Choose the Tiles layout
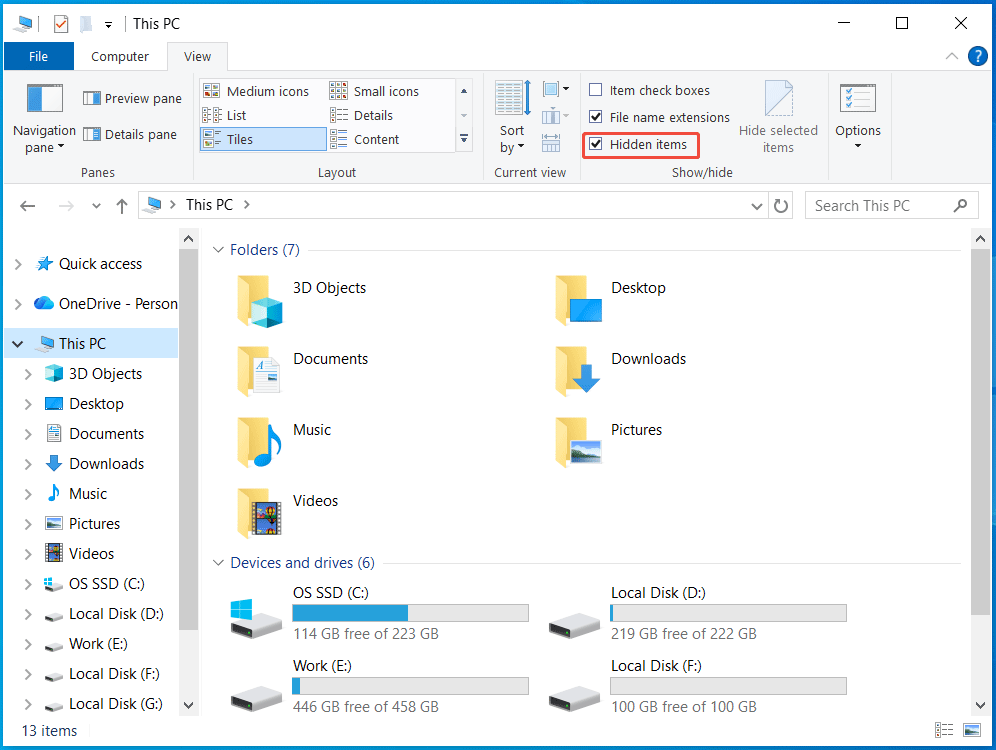The height and width of the screenshot is (750, 996). click(263, 139)
